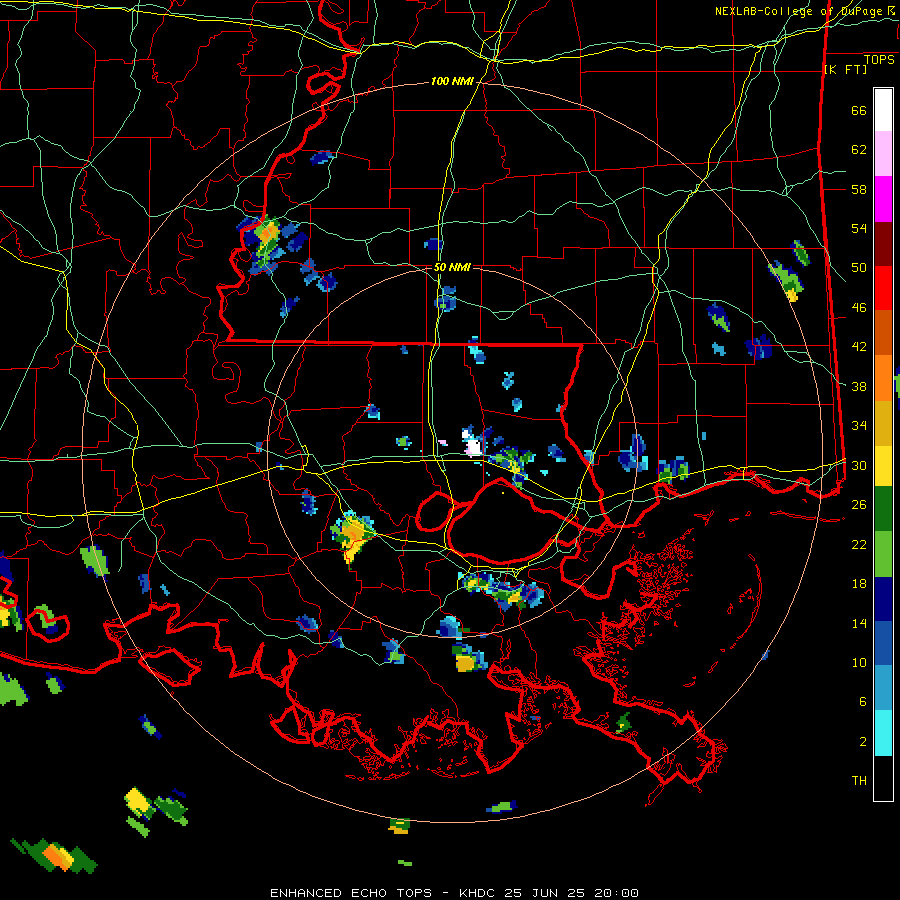Click the white swatch in the tops legend
This screenshot has width=900, height=900.
[x=883, y=110]
